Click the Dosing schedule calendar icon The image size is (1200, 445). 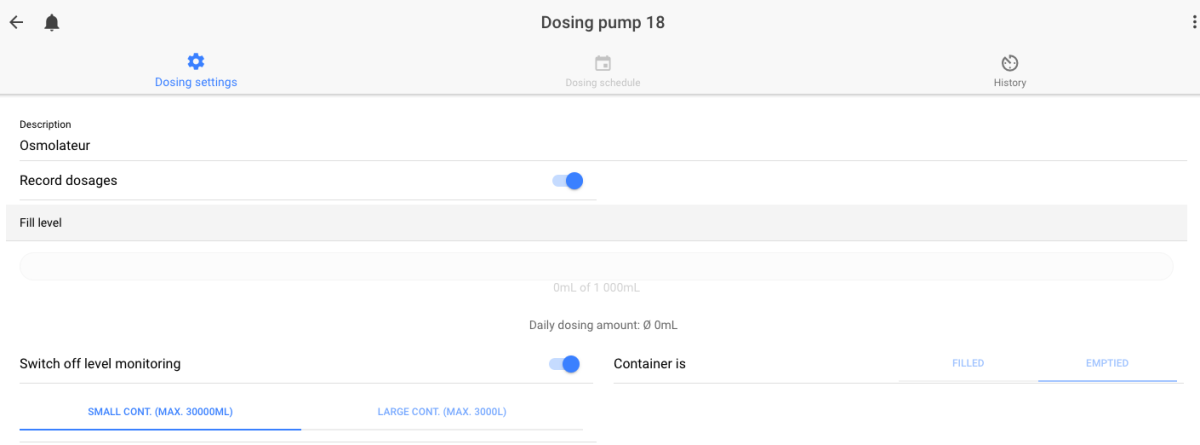pyautogui.click(x=603, y=62)
